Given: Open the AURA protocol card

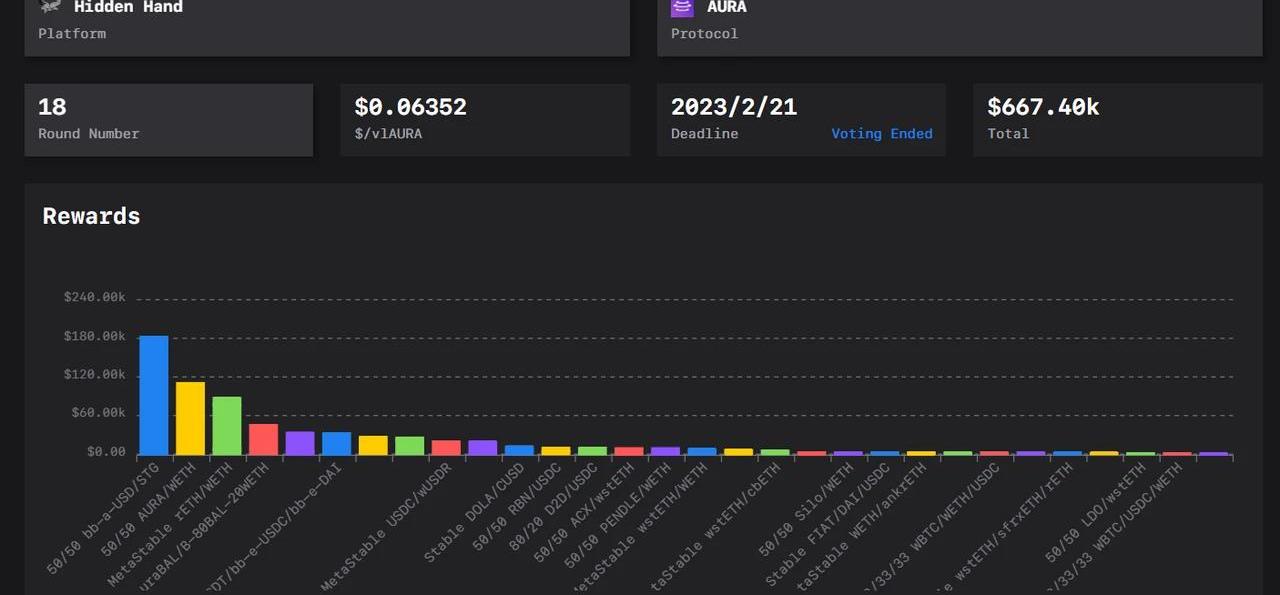Looking at the screenshot, I should tap(959, 26).
